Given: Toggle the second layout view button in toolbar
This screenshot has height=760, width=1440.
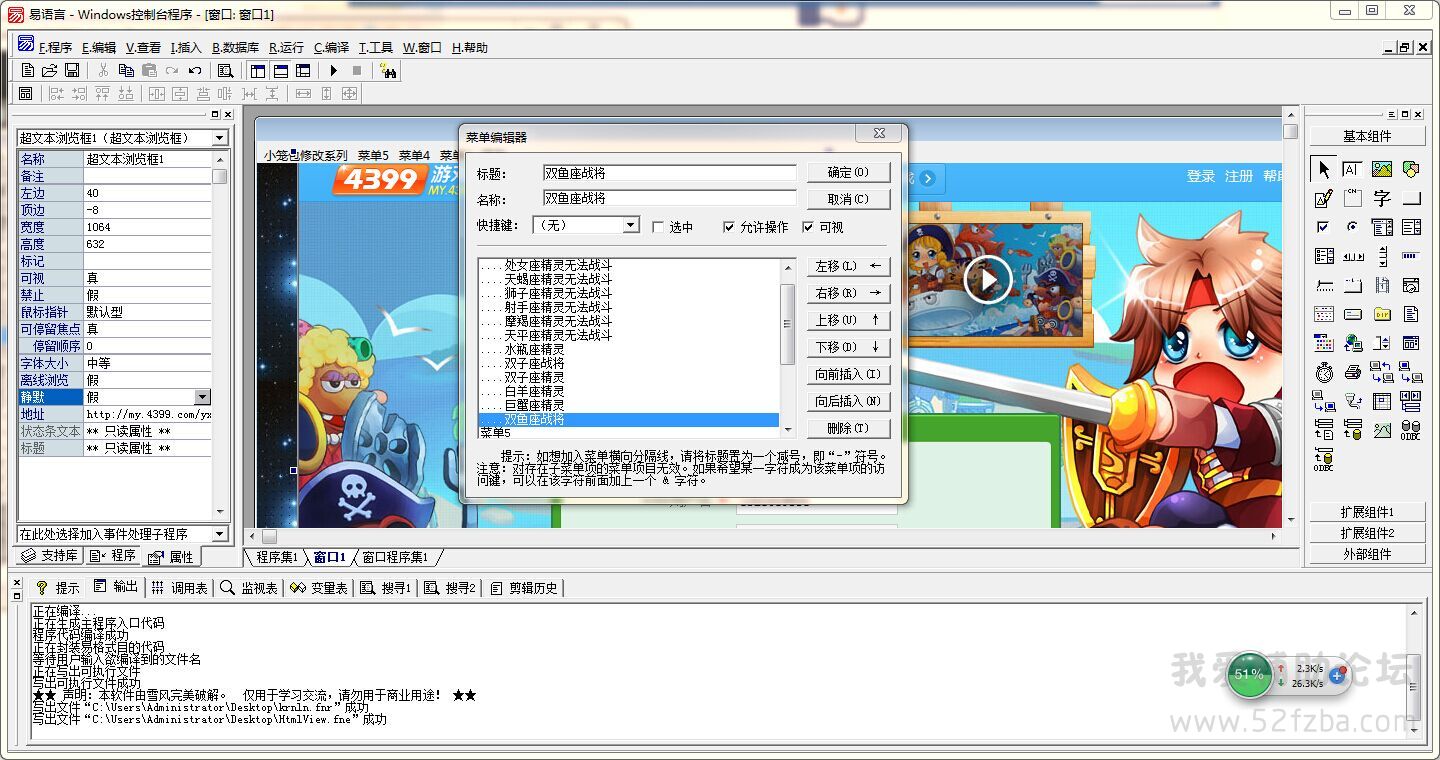Looking at the screenshot, I should 281,70.
